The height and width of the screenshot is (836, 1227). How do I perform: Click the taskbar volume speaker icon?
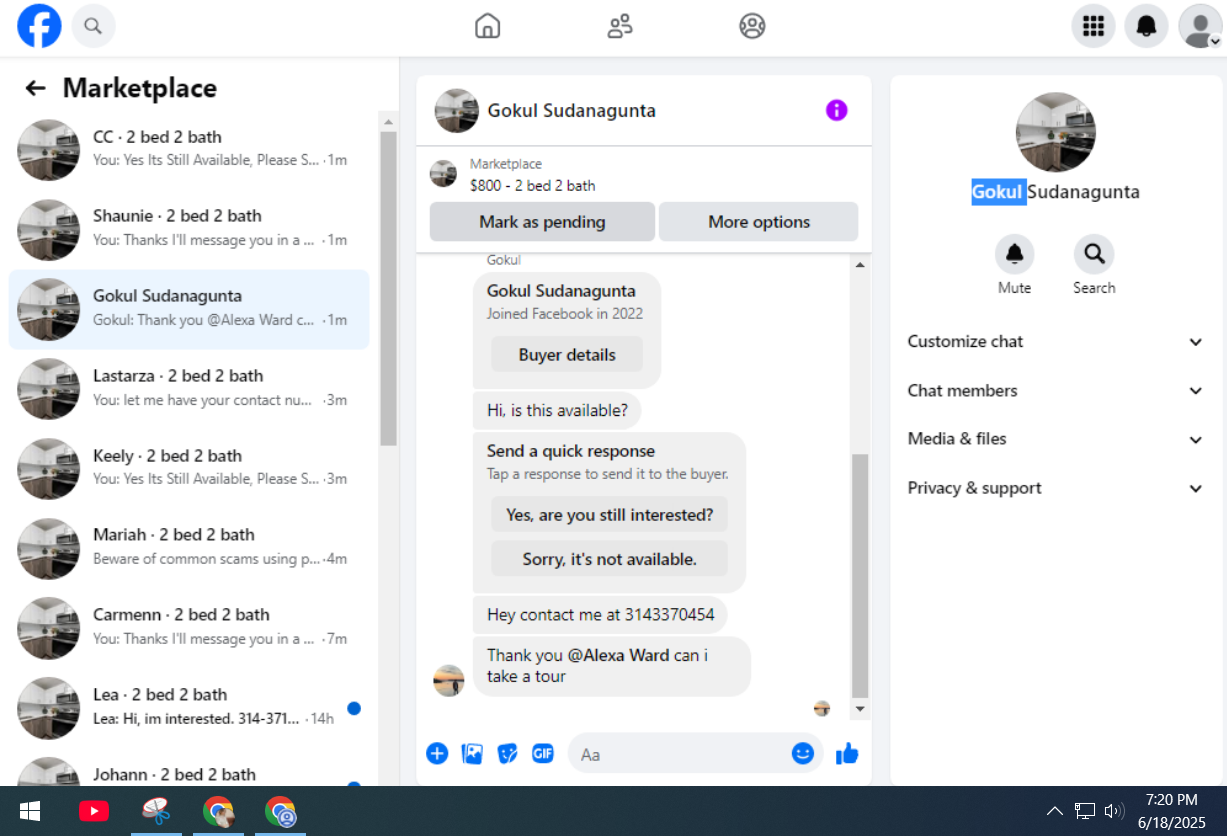1115,811
